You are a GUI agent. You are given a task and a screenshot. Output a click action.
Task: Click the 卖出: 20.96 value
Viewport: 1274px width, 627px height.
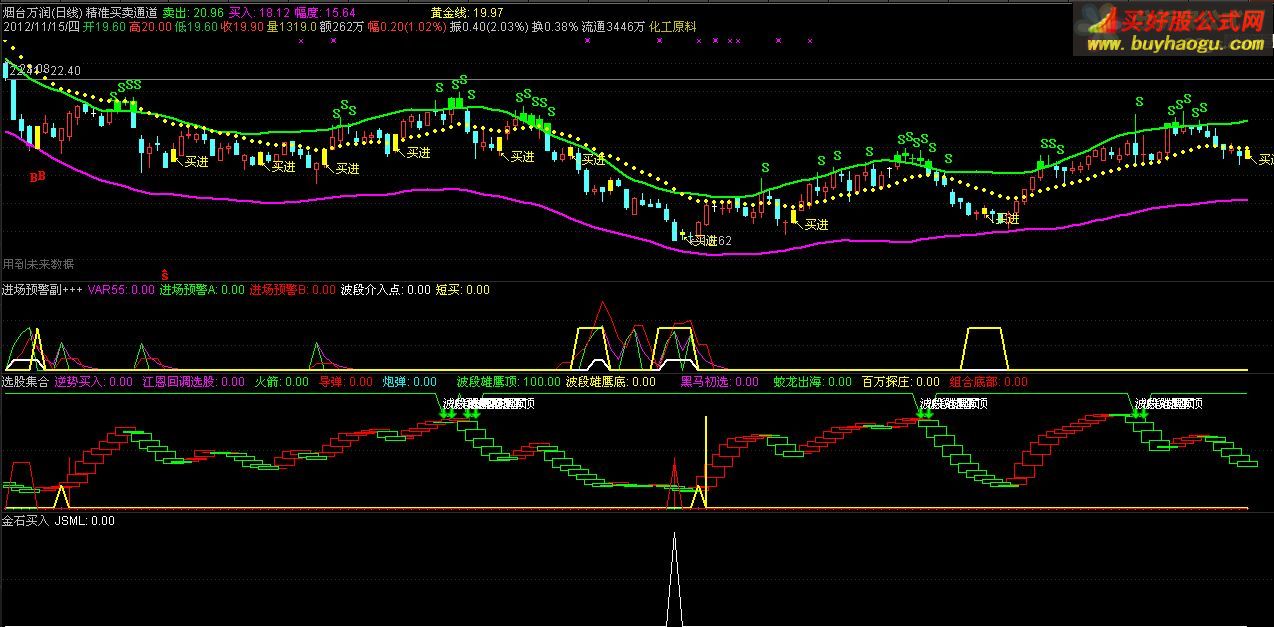(x=192, y=13)
